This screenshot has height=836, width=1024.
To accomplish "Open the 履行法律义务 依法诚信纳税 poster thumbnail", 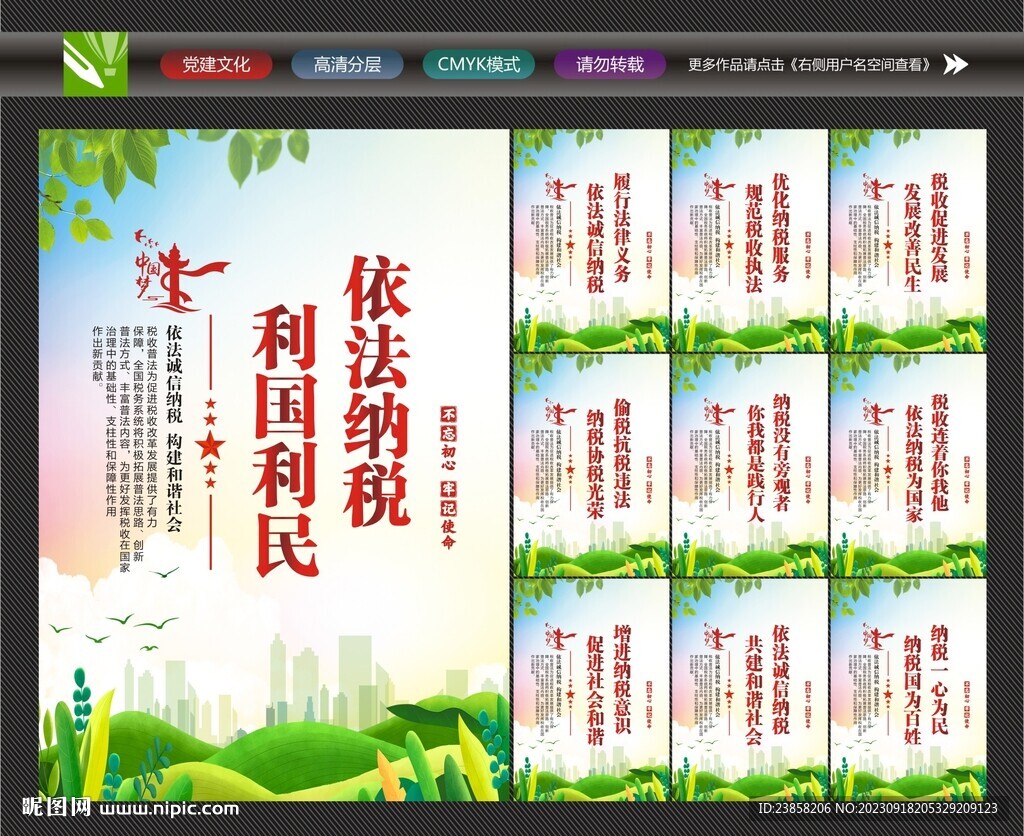I will coord(591,240).
